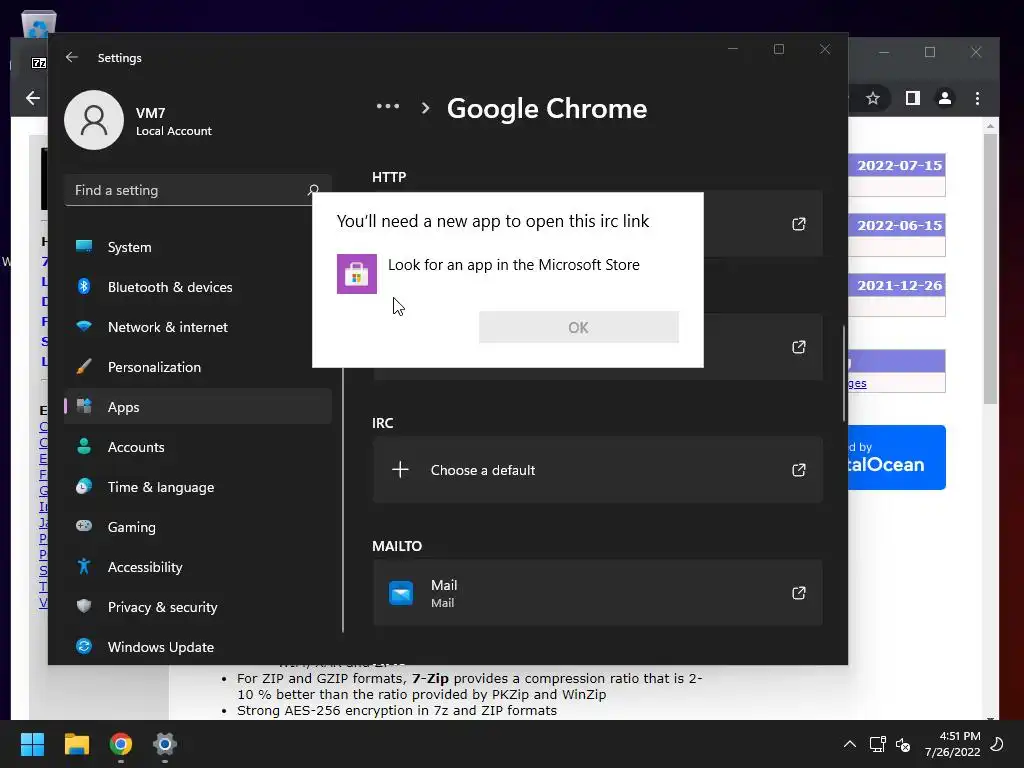Open Windows Update settings
The height and width of the screenshot is (768, 1024).
click(x=198, y=647)
